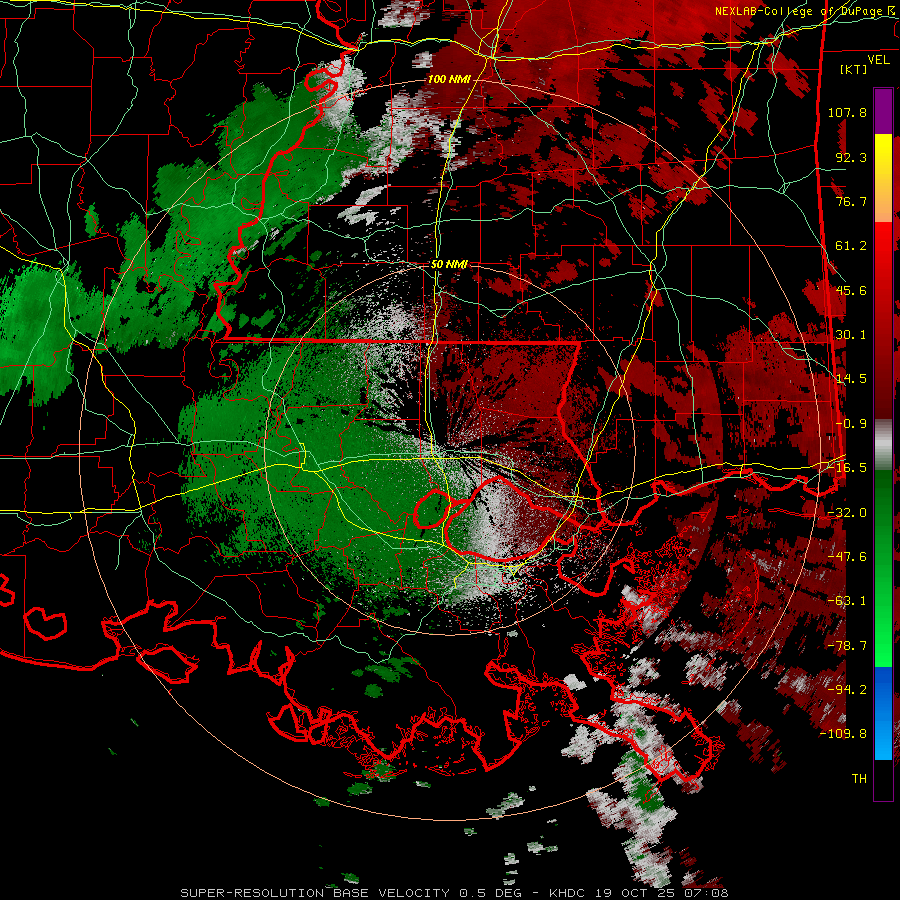Click the 30.1 velocity scale value
900x900 pixels.
coord(851,334)
